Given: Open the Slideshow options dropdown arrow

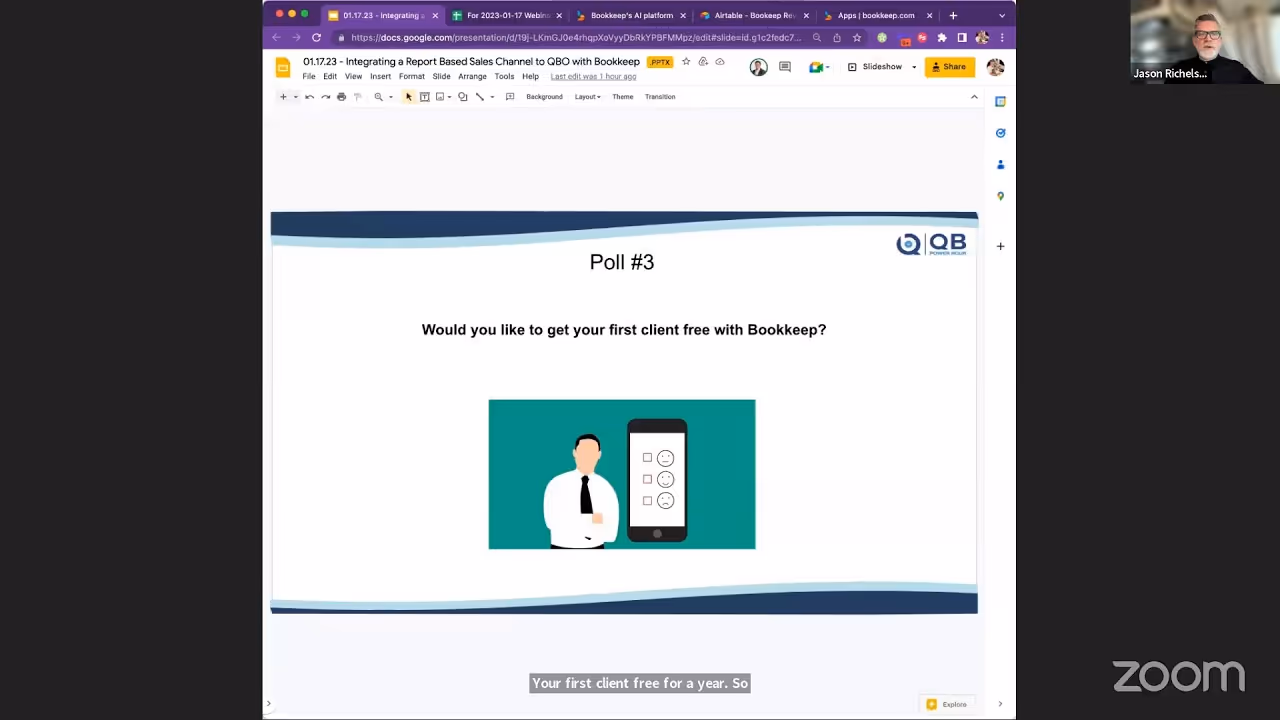Looking at the screenshot, I should tap(914, 67).
